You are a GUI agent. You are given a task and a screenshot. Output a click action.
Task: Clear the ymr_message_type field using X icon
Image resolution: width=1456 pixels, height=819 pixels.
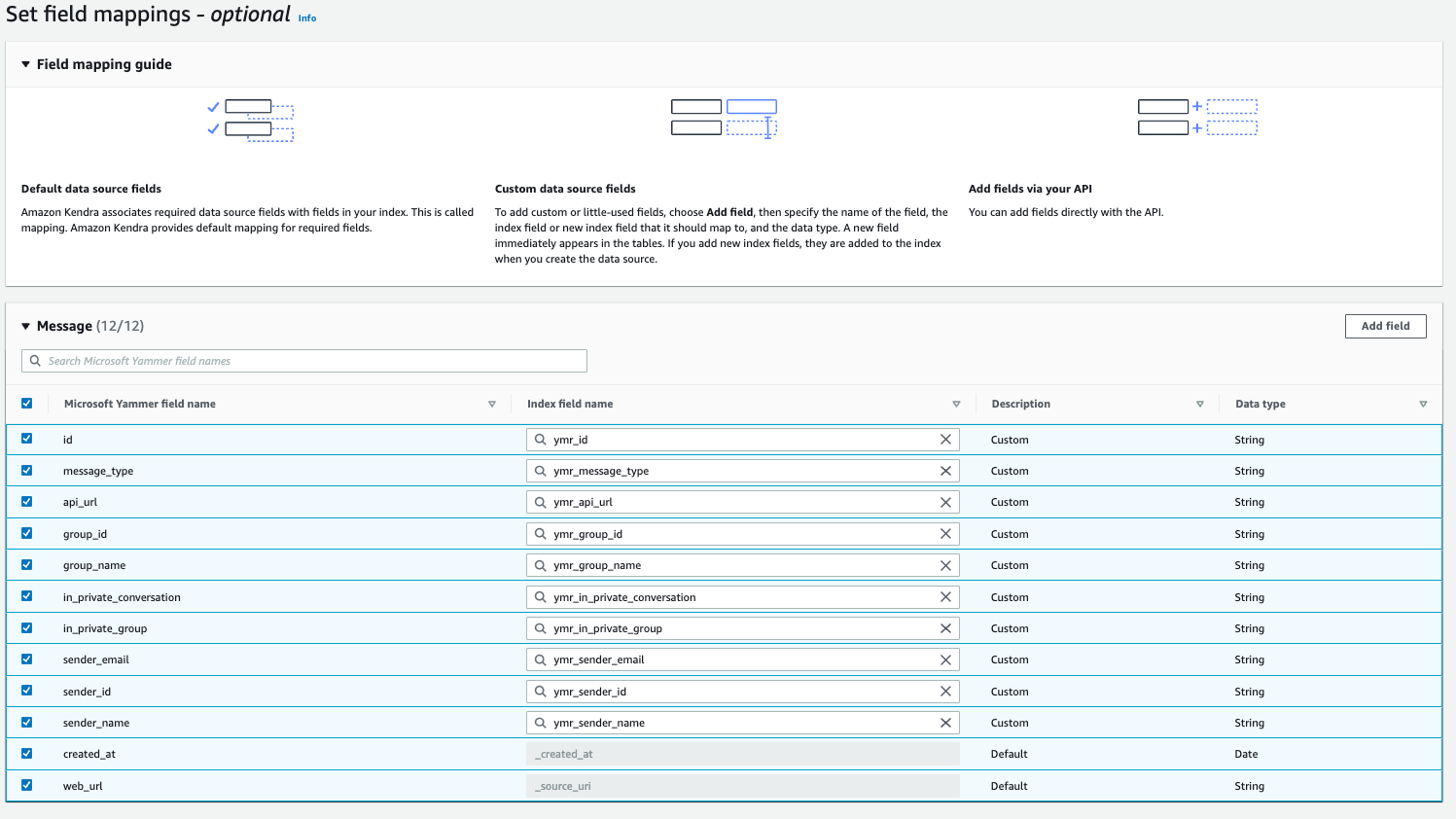pos(945,471)
